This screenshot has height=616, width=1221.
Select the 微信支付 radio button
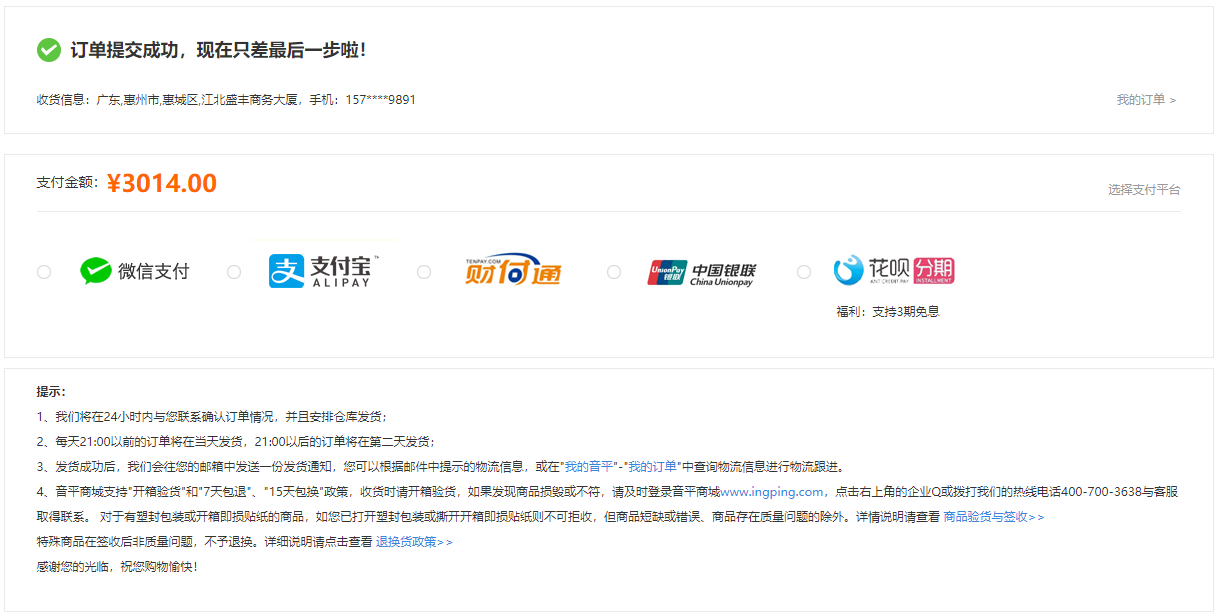44,272
